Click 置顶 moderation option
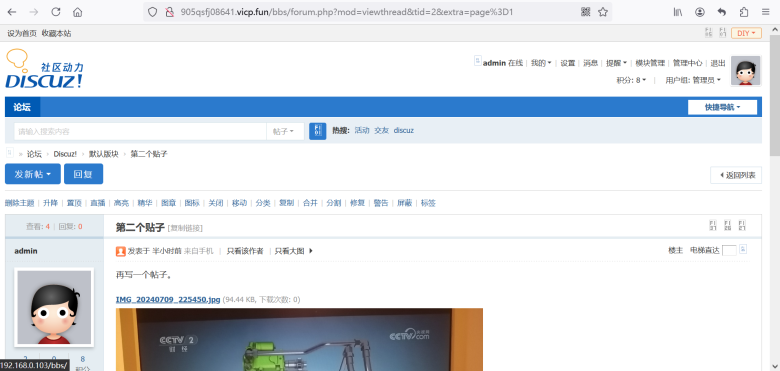The image size is (780, 371). 74,203
